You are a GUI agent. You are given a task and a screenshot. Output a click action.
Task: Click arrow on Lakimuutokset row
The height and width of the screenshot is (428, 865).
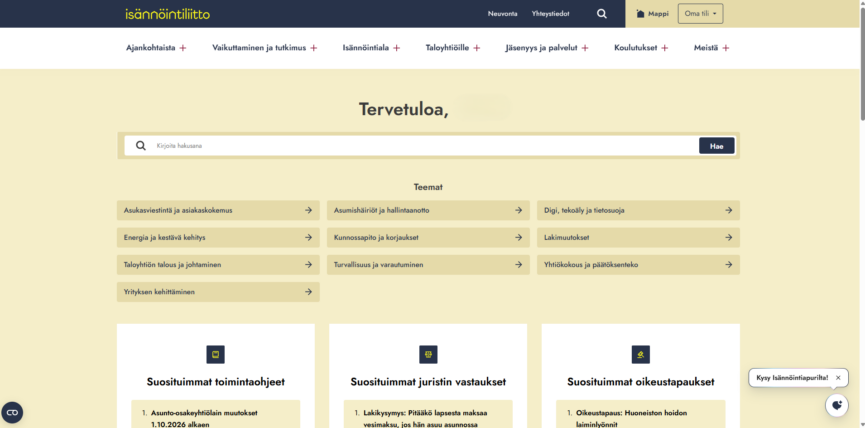(729, 237)
